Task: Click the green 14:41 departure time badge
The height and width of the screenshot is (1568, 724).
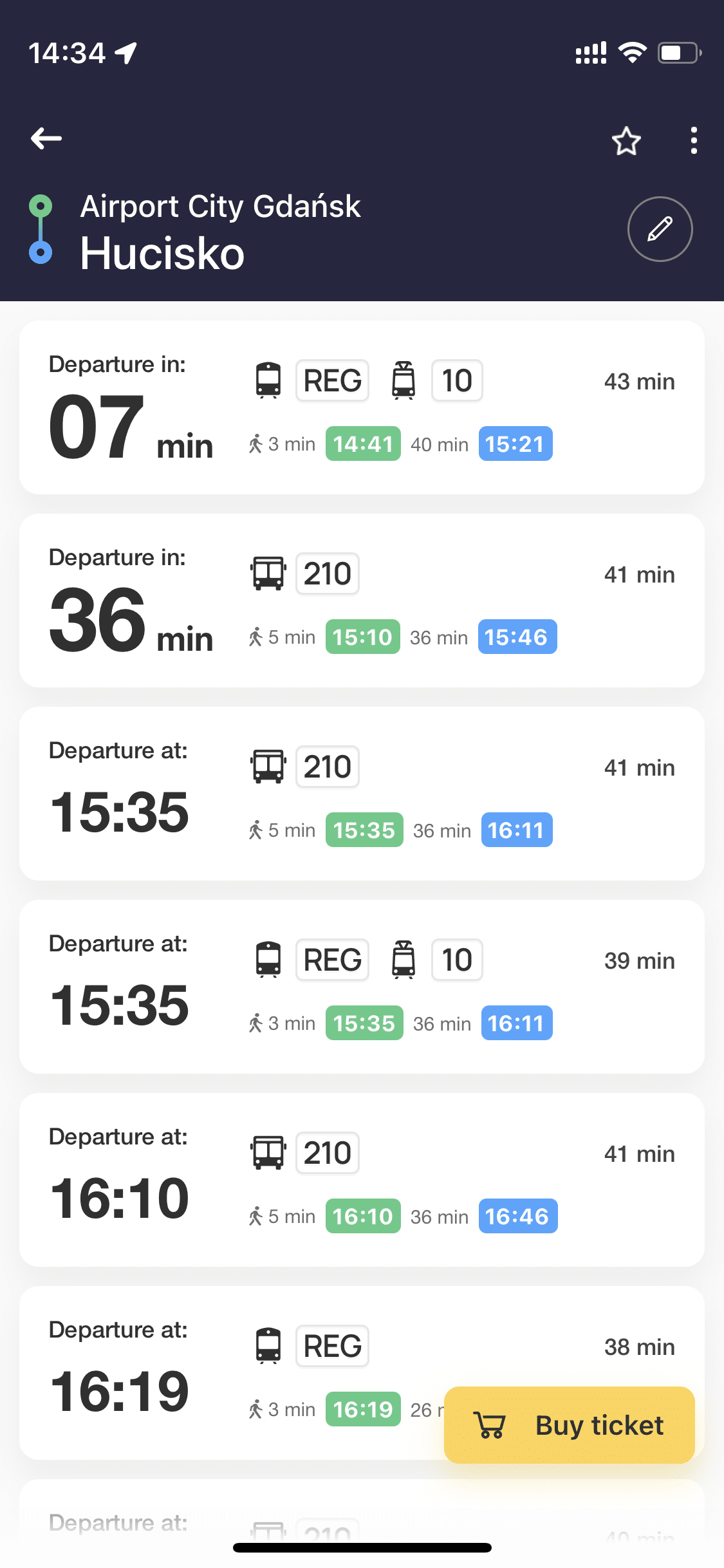Action: pos(363,444)
